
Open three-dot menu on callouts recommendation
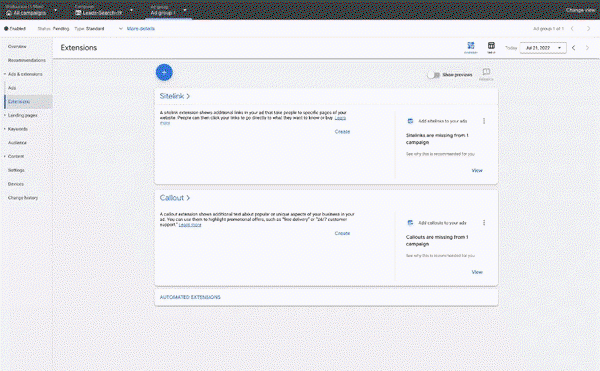point(484,223)
